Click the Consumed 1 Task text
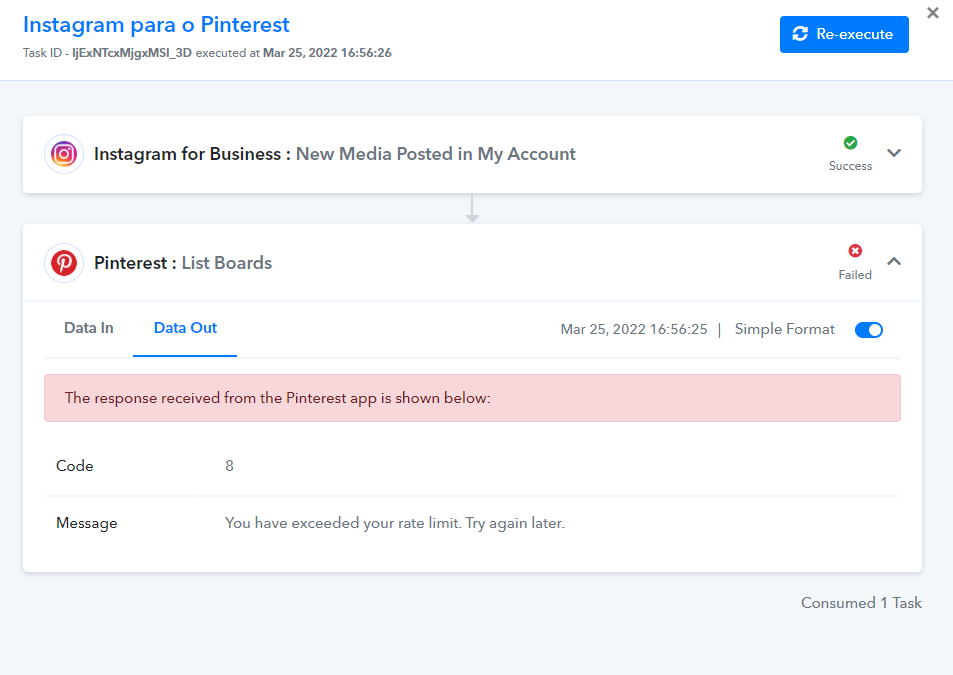Screen dimensions: 953x675 pyautogui.click(x=861, y=603)
